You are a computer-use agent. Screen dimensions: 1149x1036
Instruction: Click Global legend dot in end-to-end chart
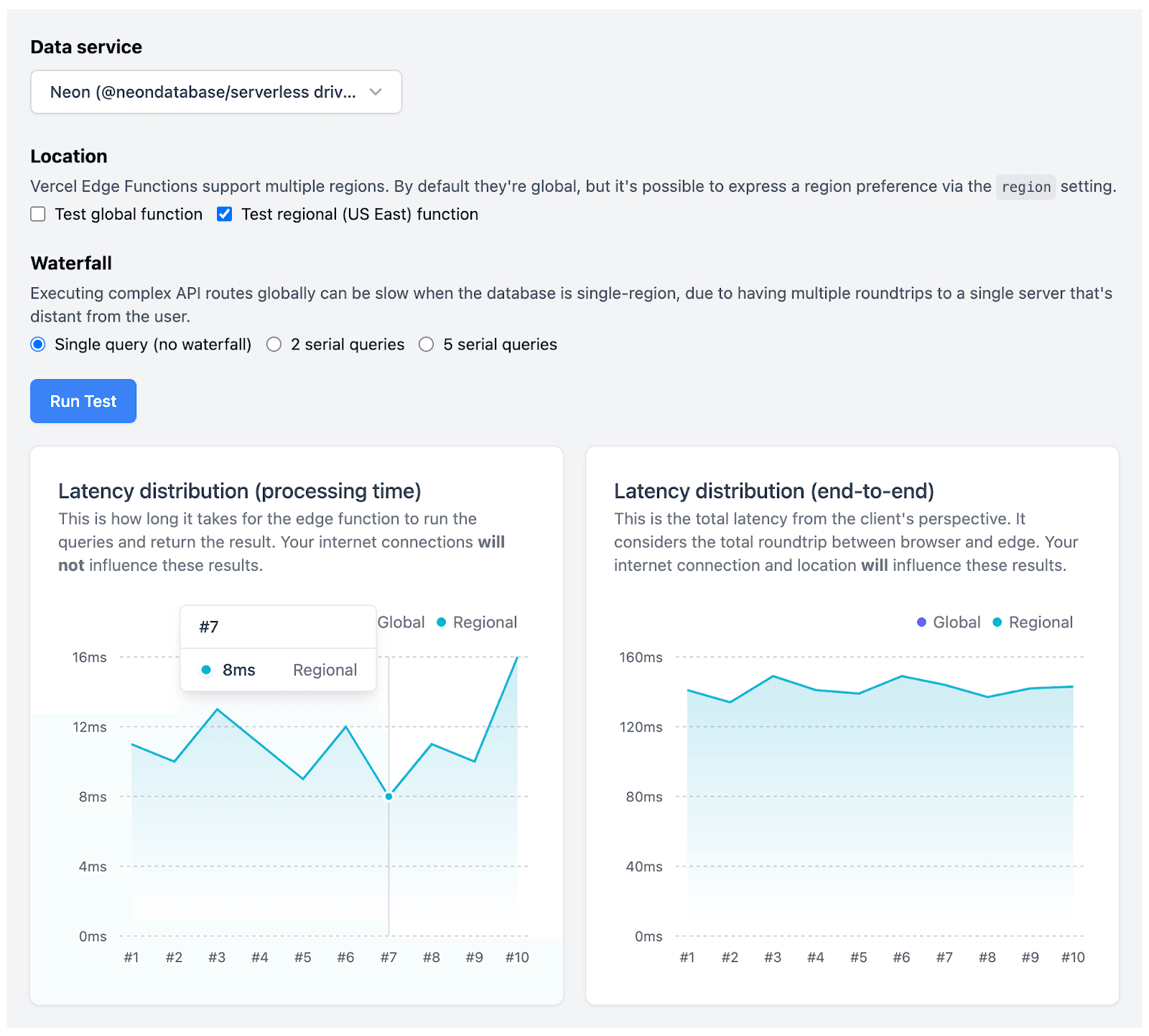click(x=921, y=622)
